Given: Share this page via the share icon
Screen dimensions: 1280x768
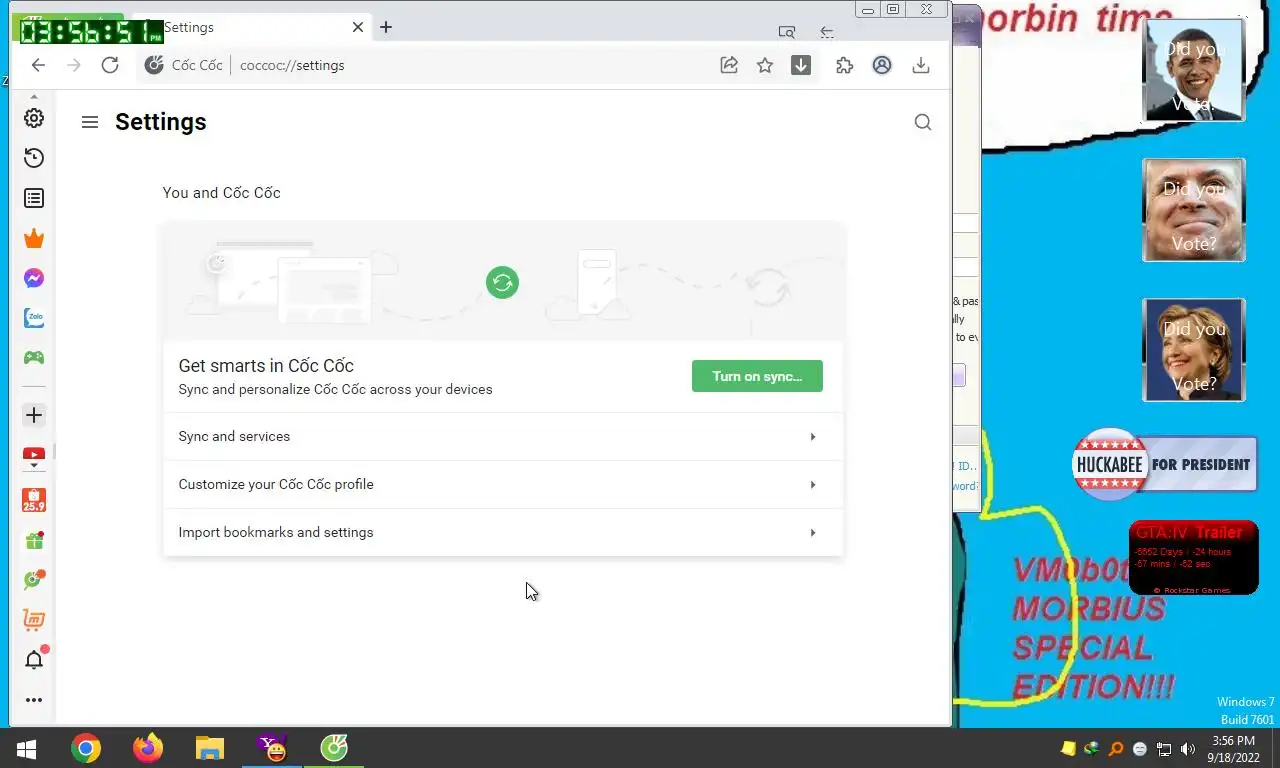Looking at the screenshot, I should (729, 65).
